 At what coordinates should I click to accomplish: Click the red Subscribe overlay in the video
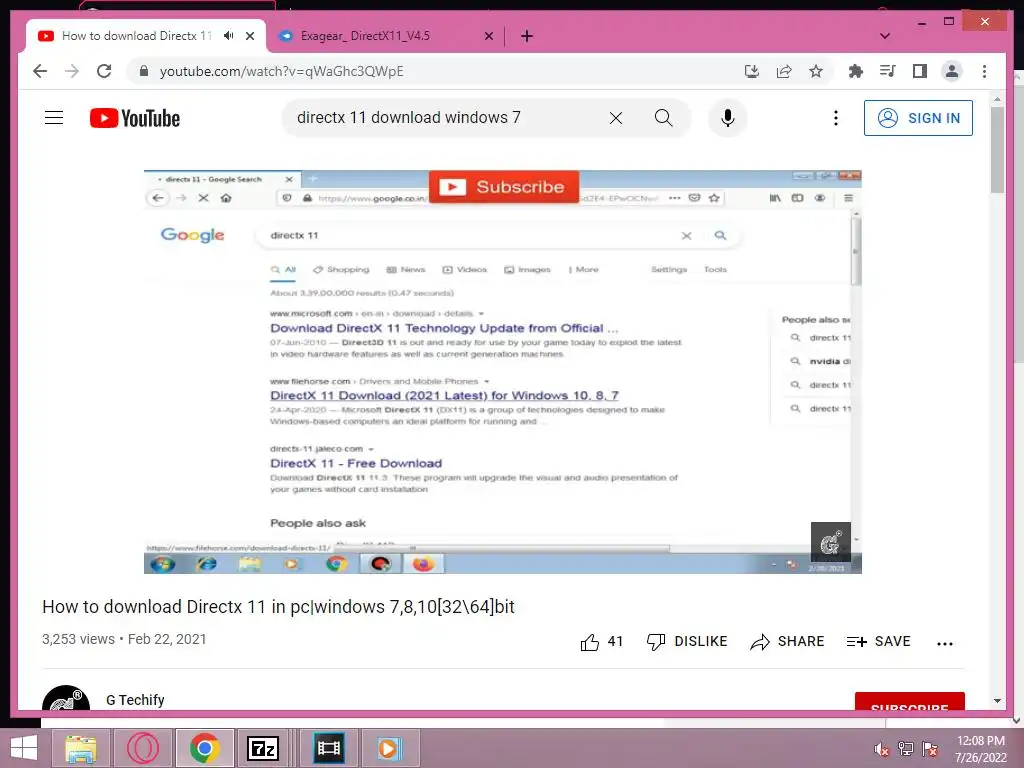pos(504,187)
